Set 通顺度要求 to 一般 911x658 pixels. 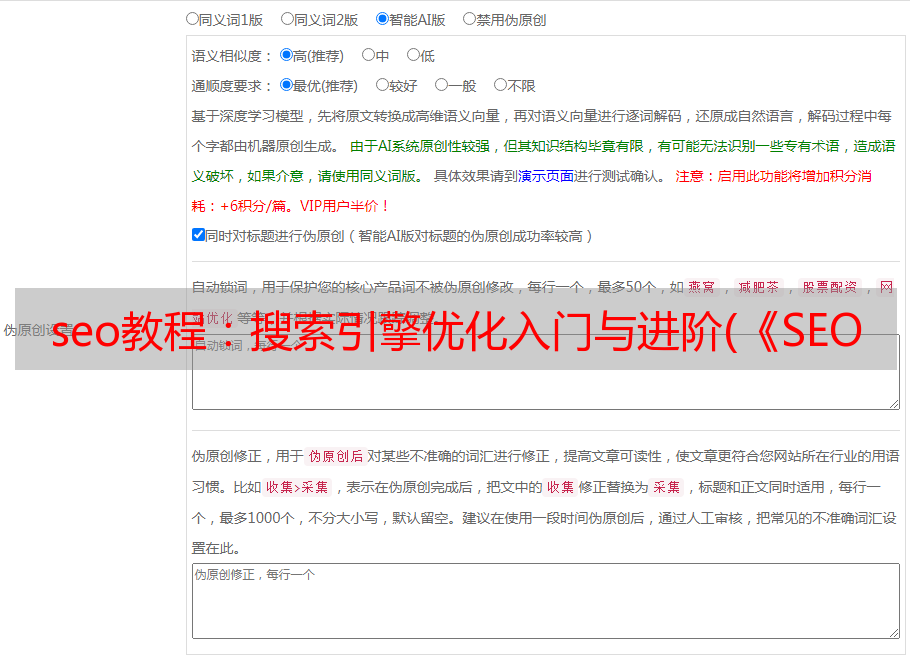441,85
